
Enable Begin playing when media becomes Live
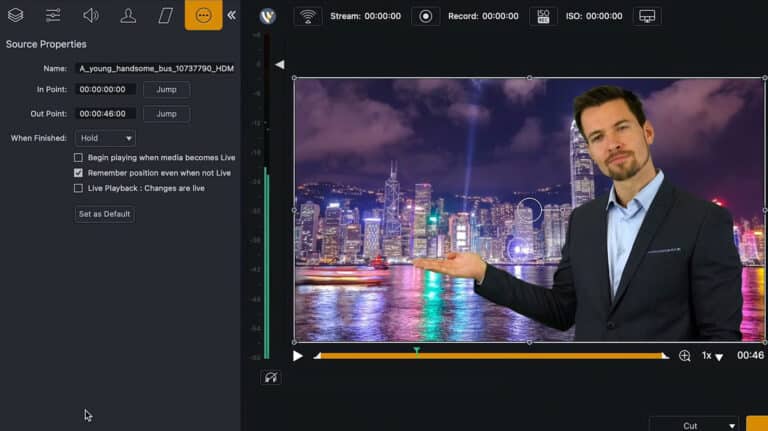(78, 158)
